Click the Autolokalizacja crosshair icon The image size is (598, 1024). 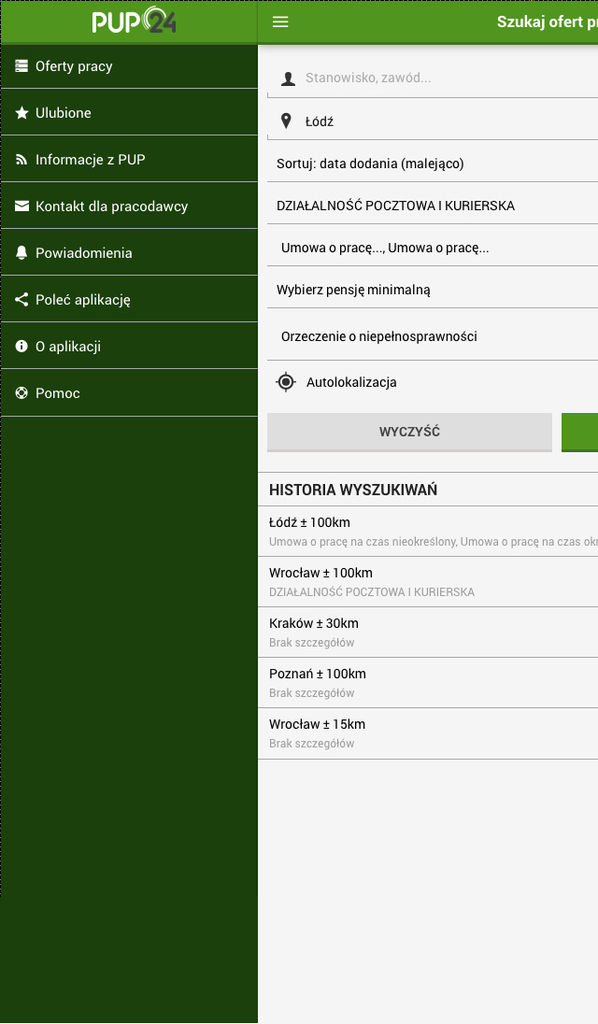tap(286, 382)
